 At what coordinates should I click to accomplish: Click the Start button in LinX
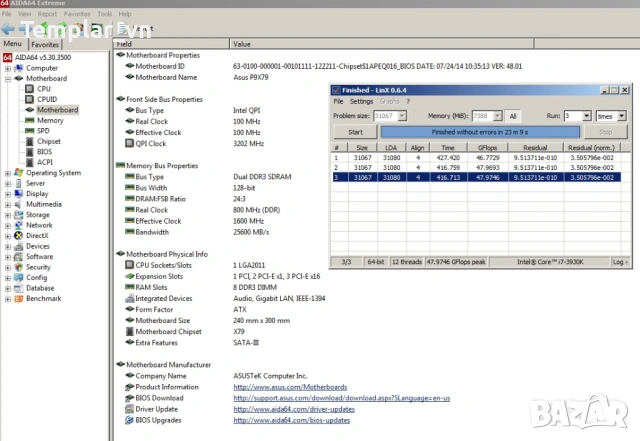pyautogui.click(x=355, y=132)
